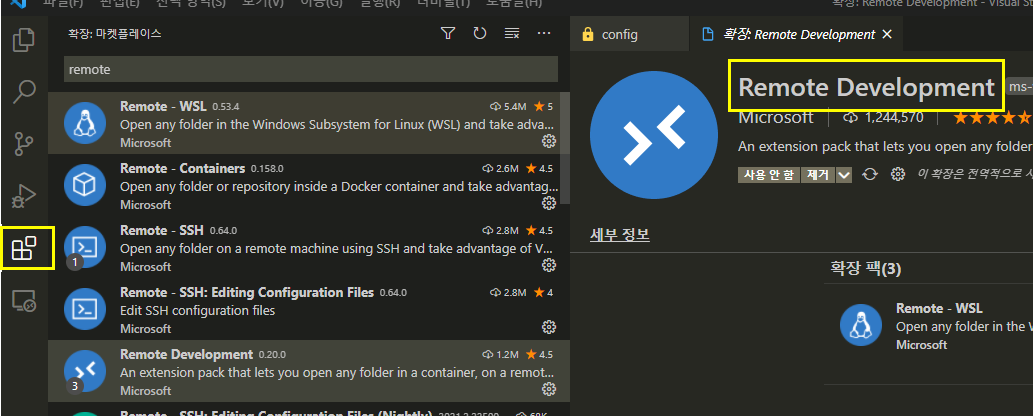Click the Remote - WSL penguin icon in list
This screenshot has height=416, width=1033.
point(85,123)
